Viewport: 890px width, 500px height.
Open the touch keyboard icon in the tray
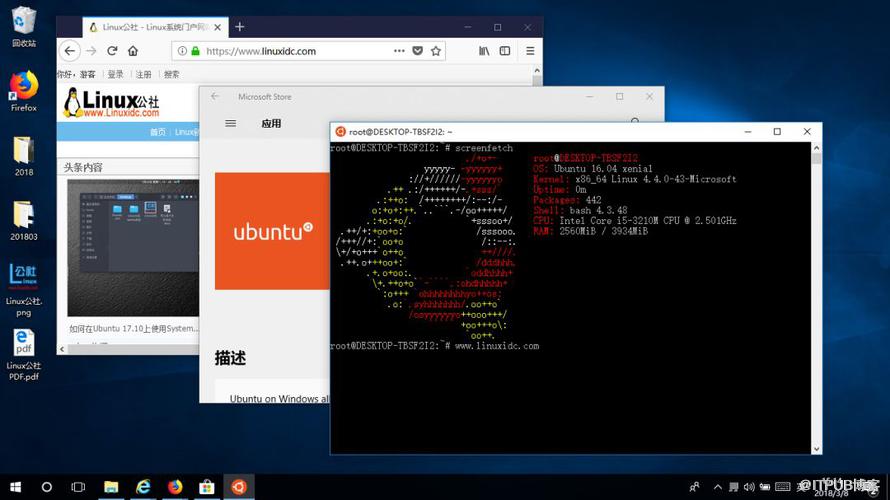point(783,486)
